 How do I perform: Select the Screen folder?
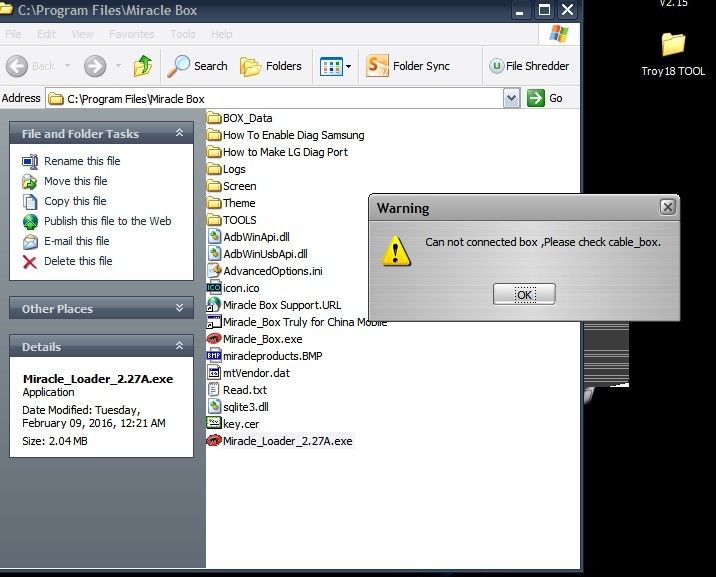click(x=232, y=186)
